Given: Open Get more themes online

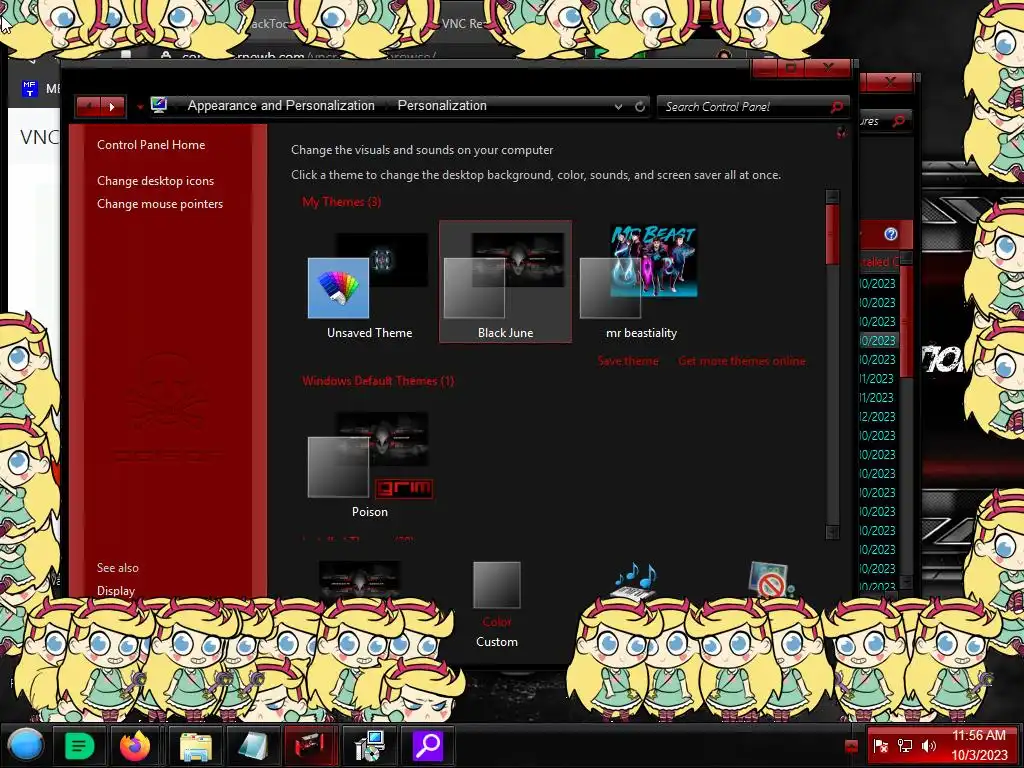Looking at the screenshot, I should pos(741,361).
